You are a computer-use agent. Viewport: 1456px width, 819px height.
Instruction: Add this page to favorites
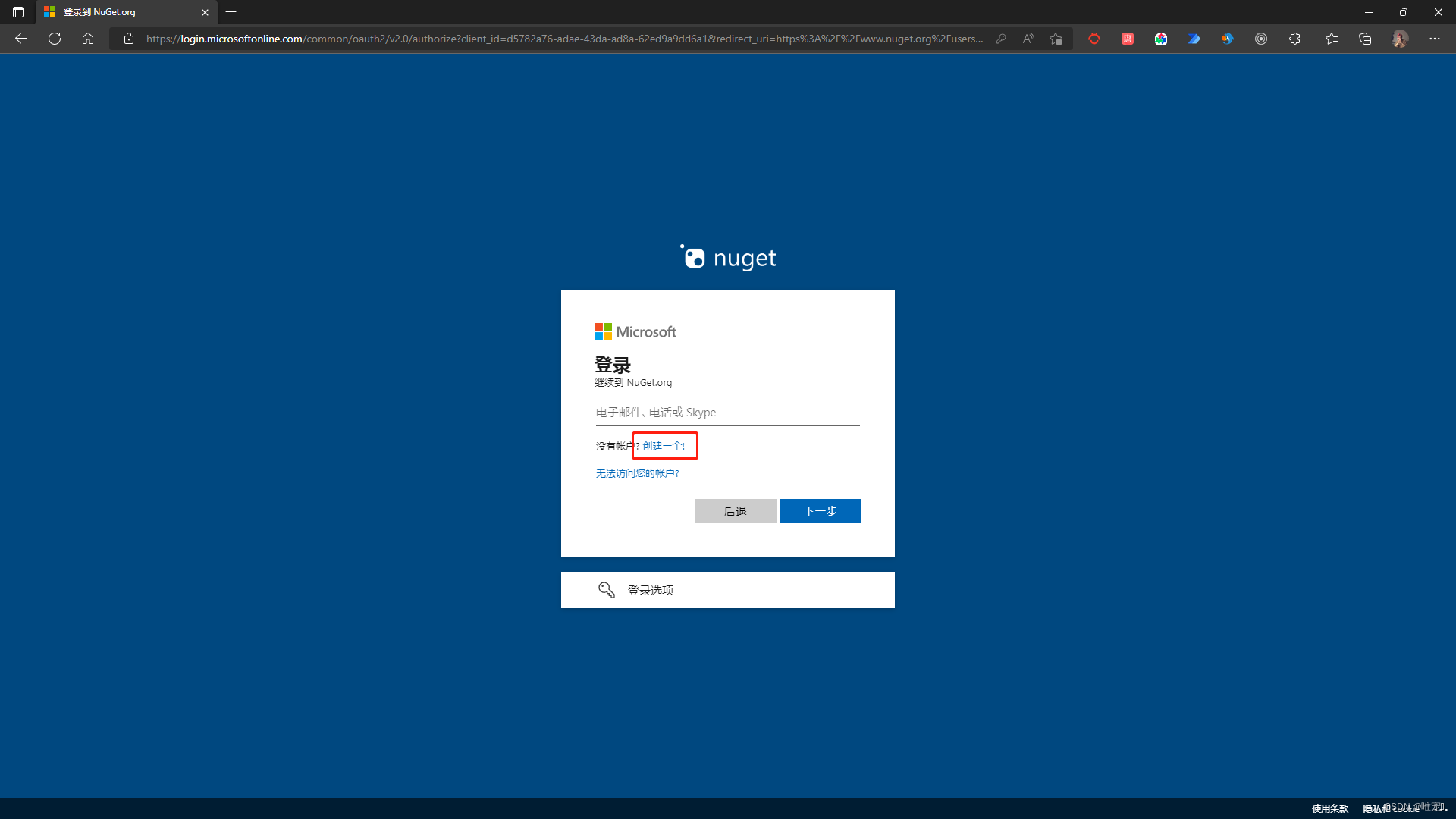pyautogui.click(x=1056, y=39)
